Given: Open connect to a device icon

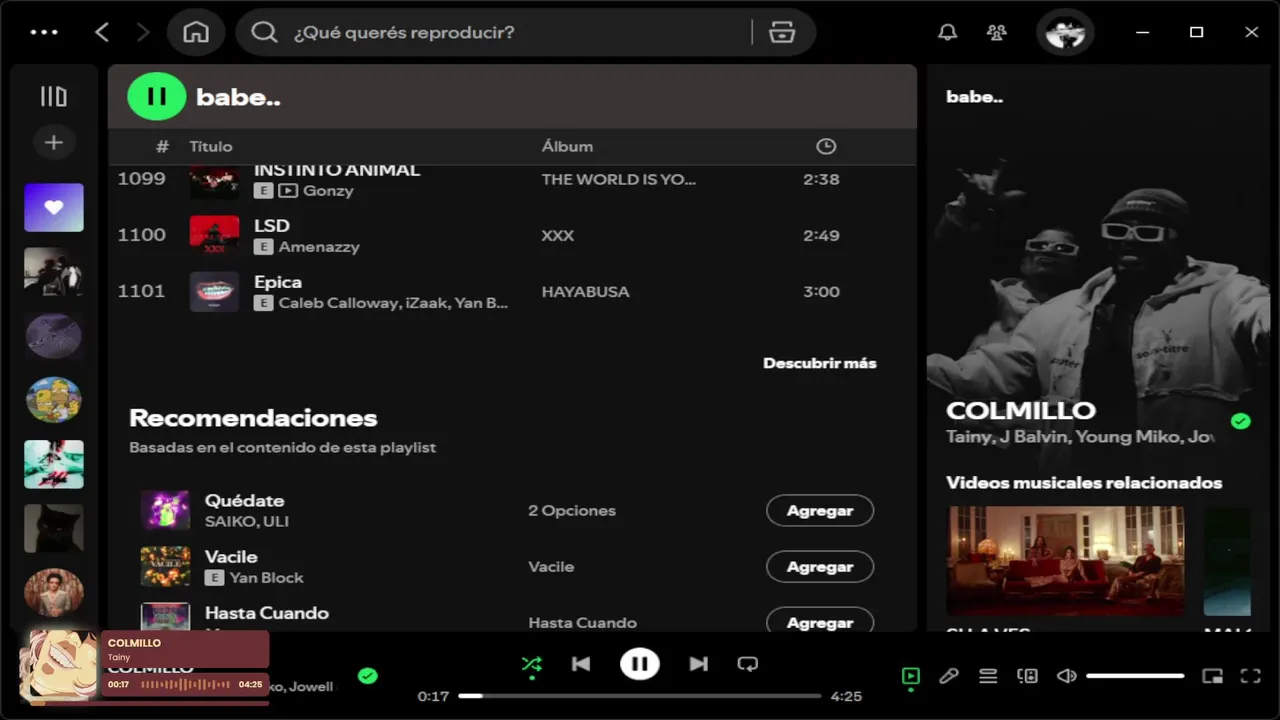Looking at the screenshot, I should [x=1027, y=676].
